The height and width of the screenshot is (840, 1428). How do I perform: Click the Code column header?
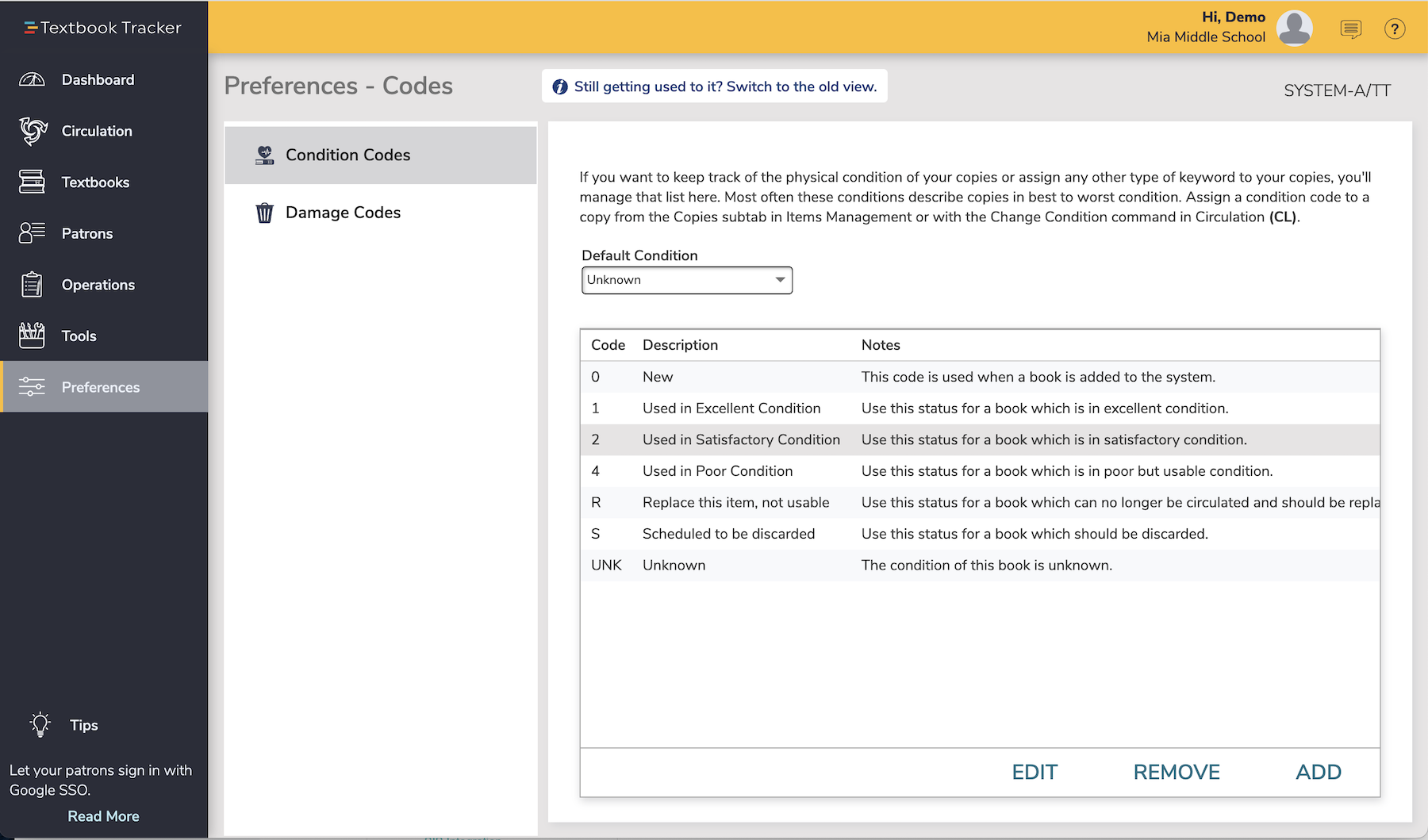click(608, 345)
